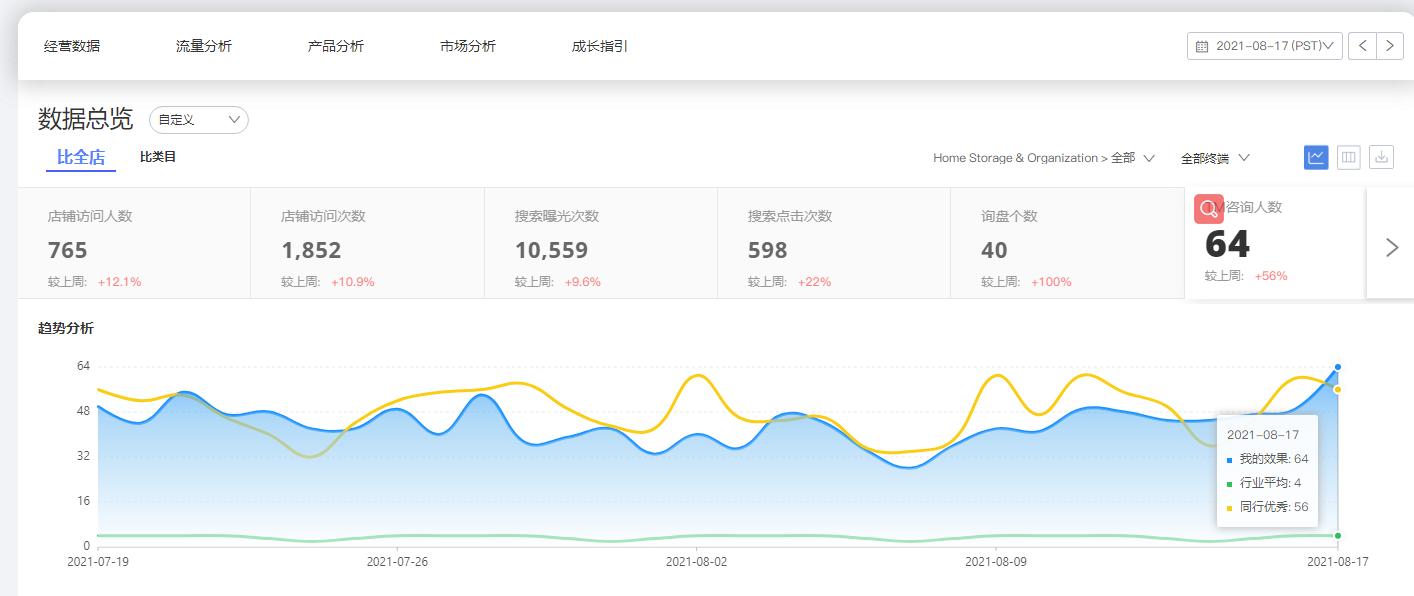The image size is (1414, 596).
Task: Toggle the 我的效果 legend entry in tooltip
Action: pos(1266,459)
